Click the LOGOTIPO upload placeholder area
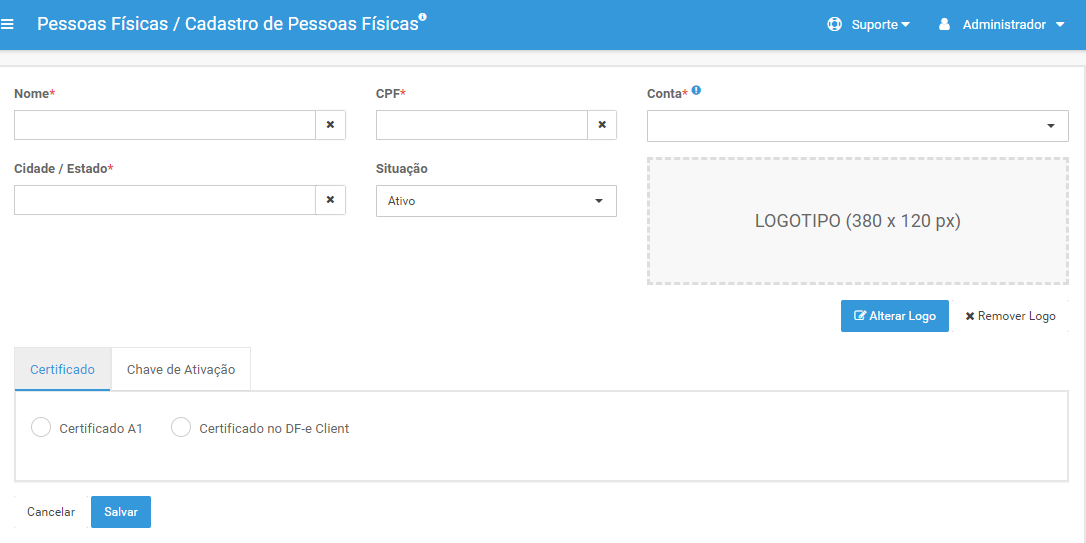Image resolution: width=1086 pixels, height=543 pixels. click(857, 221)
